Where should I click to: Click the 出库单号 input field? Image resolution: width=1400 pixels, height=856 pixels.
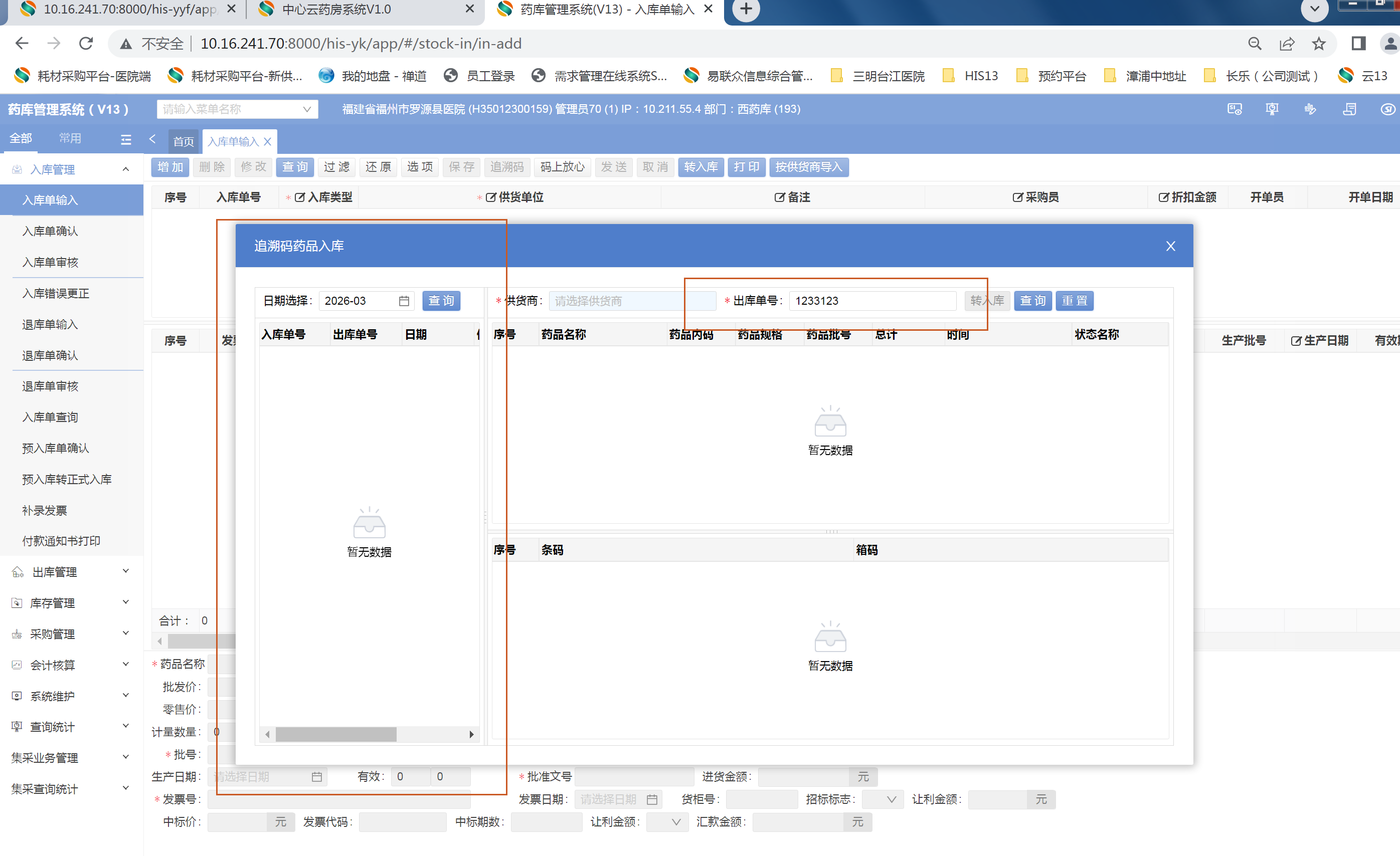(872, 301)
